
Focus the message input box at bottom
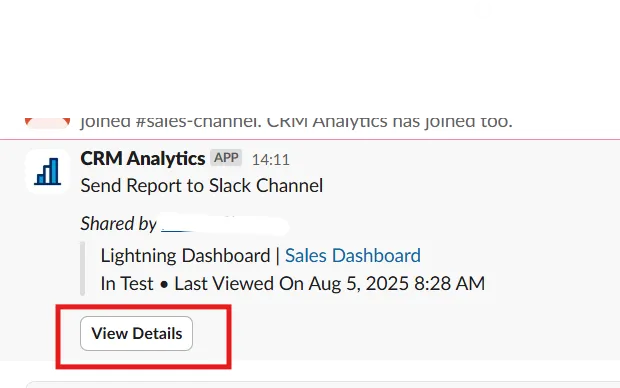coord(323,385)
